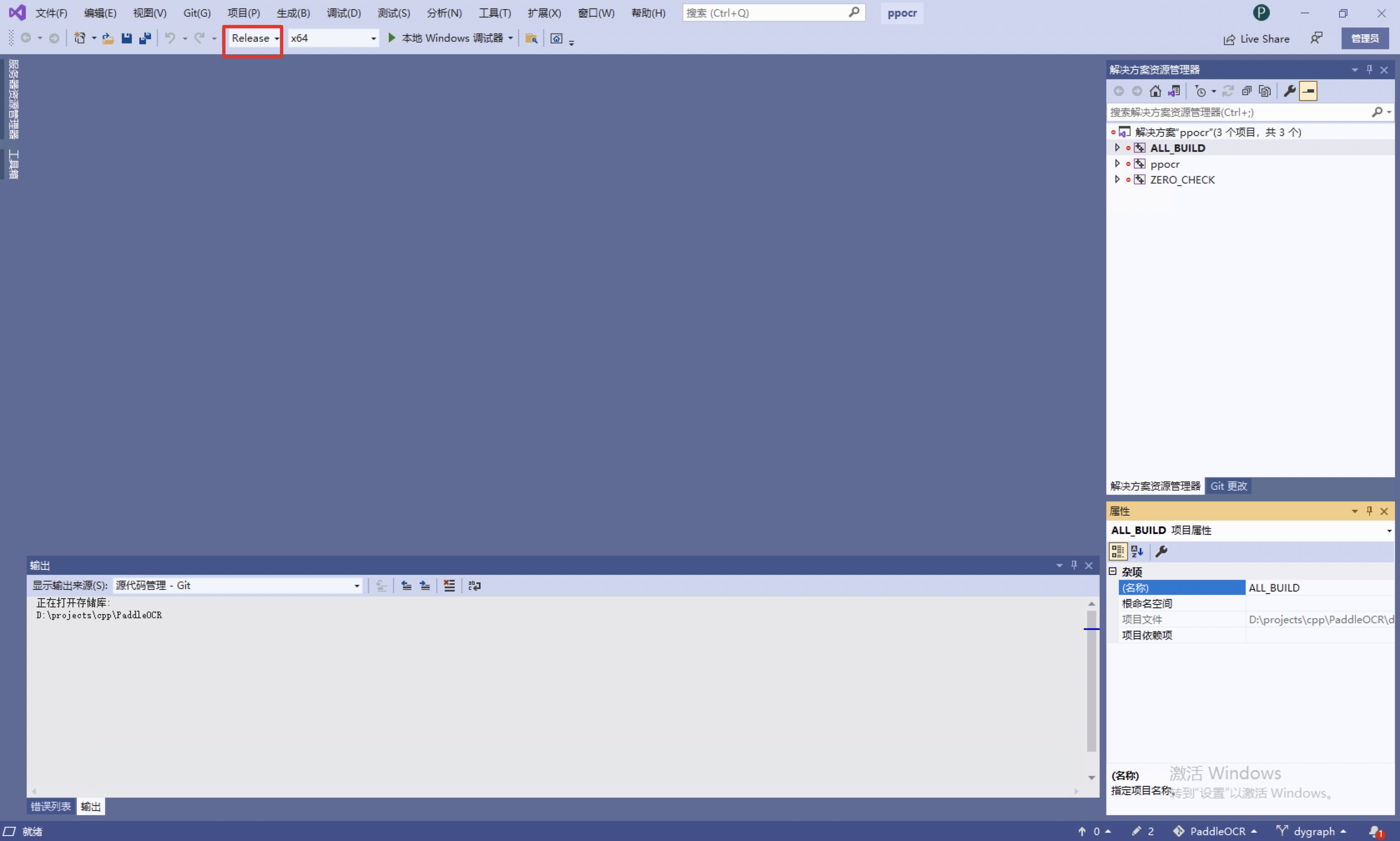This screenshot has width=1400, height=841.
Task: Switch to the Git 更改 tab
Action: point(1229,486)
